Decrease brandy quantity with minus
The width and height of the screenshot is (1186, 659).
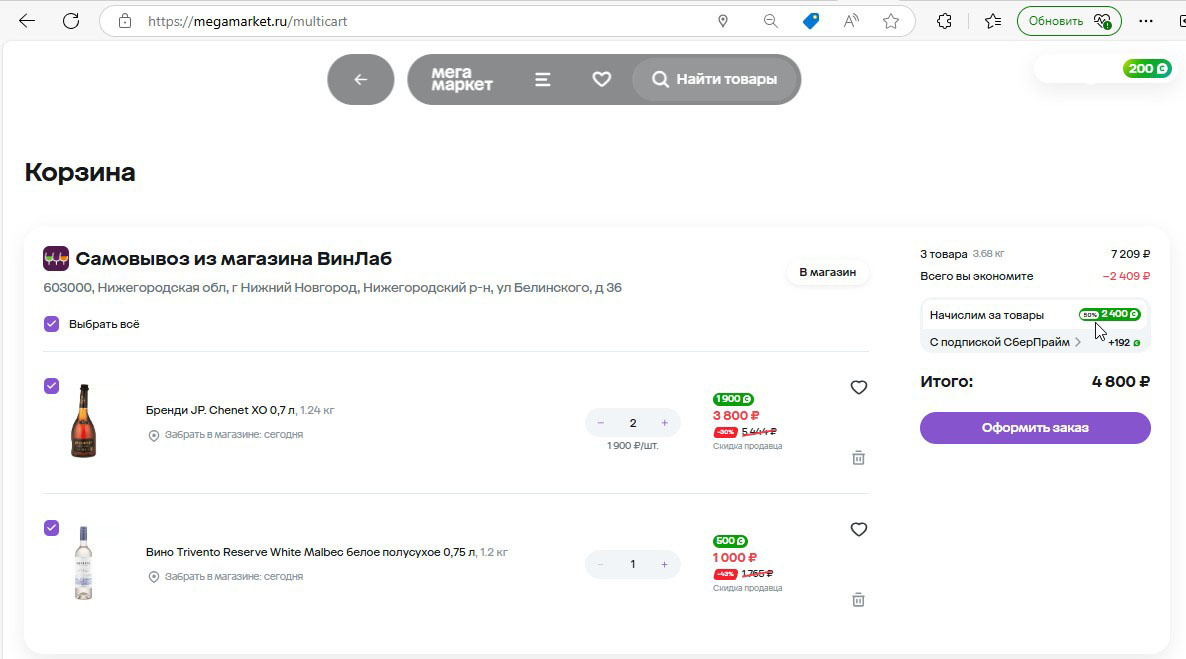[x=601, y=423]
